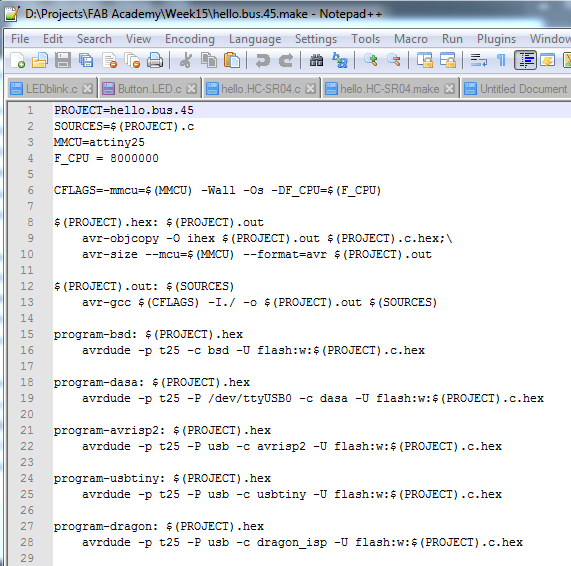Switch to the LEDblink.c tab
The image size is (571, 566).
tap(51, 89)
